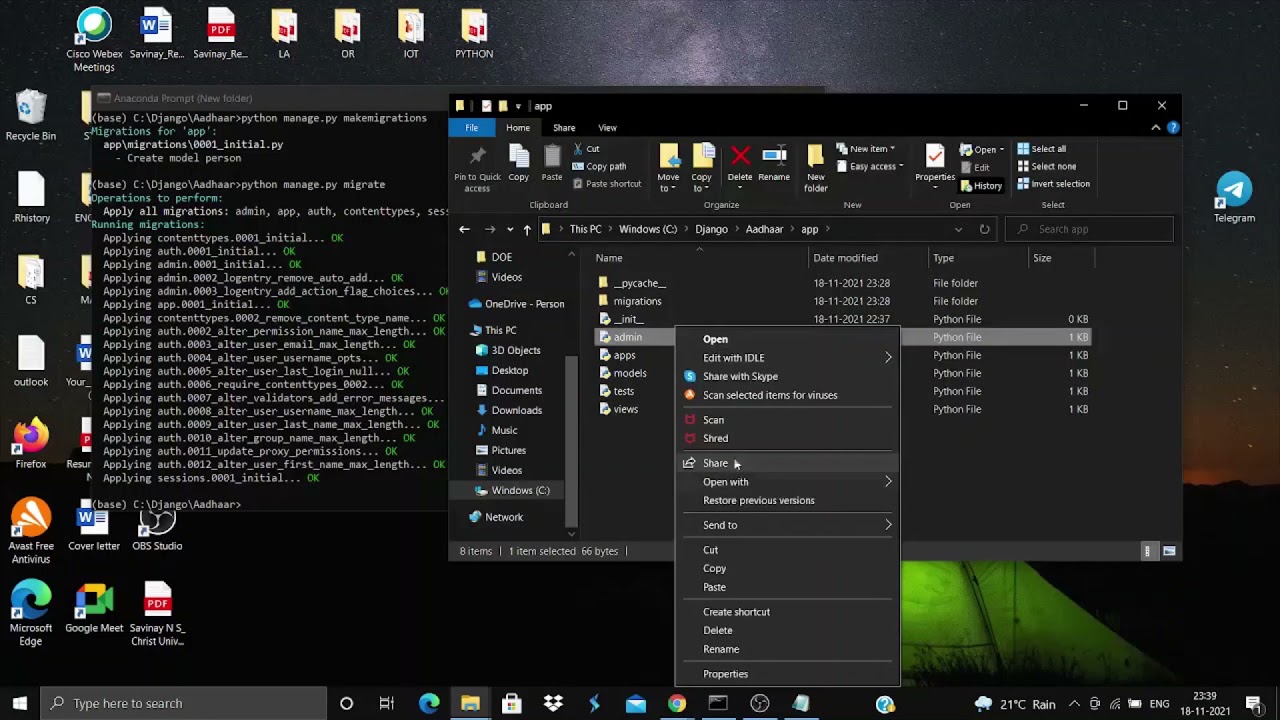Open the recent locations dropdown arrow
The image size is (1280, 720).
pos(510,229)
